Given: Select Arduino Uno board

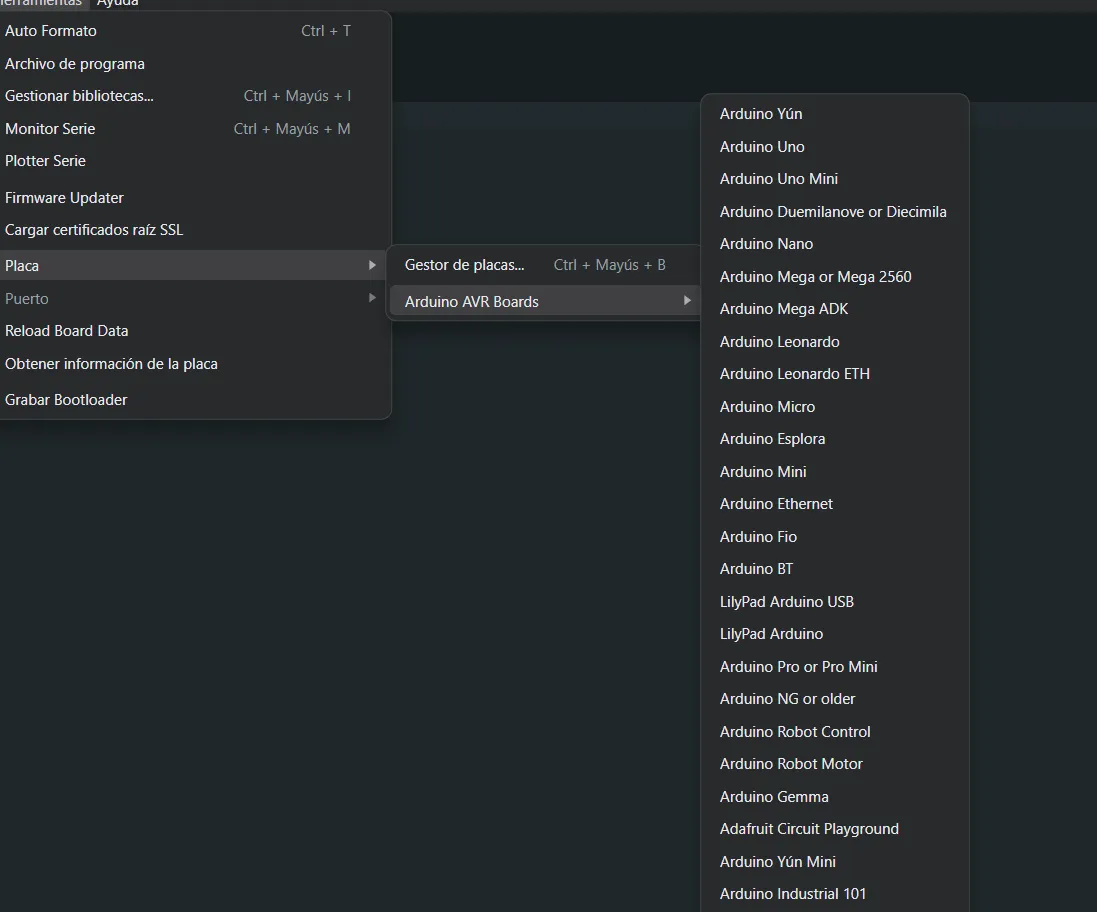Looking at the screenshot, I should tap(835, 147).
